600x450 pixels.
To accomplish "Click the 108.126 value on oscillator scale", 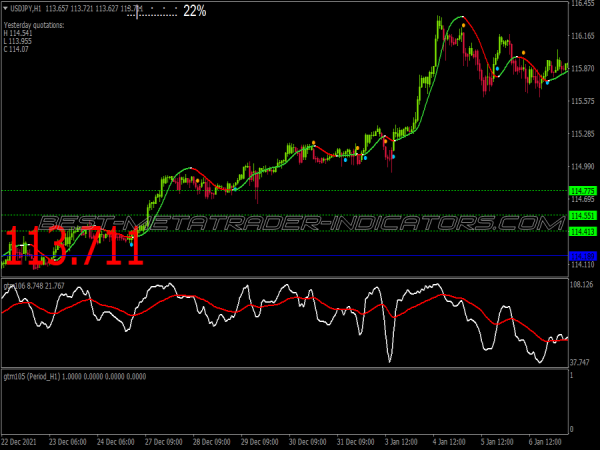I will [582, 286].
